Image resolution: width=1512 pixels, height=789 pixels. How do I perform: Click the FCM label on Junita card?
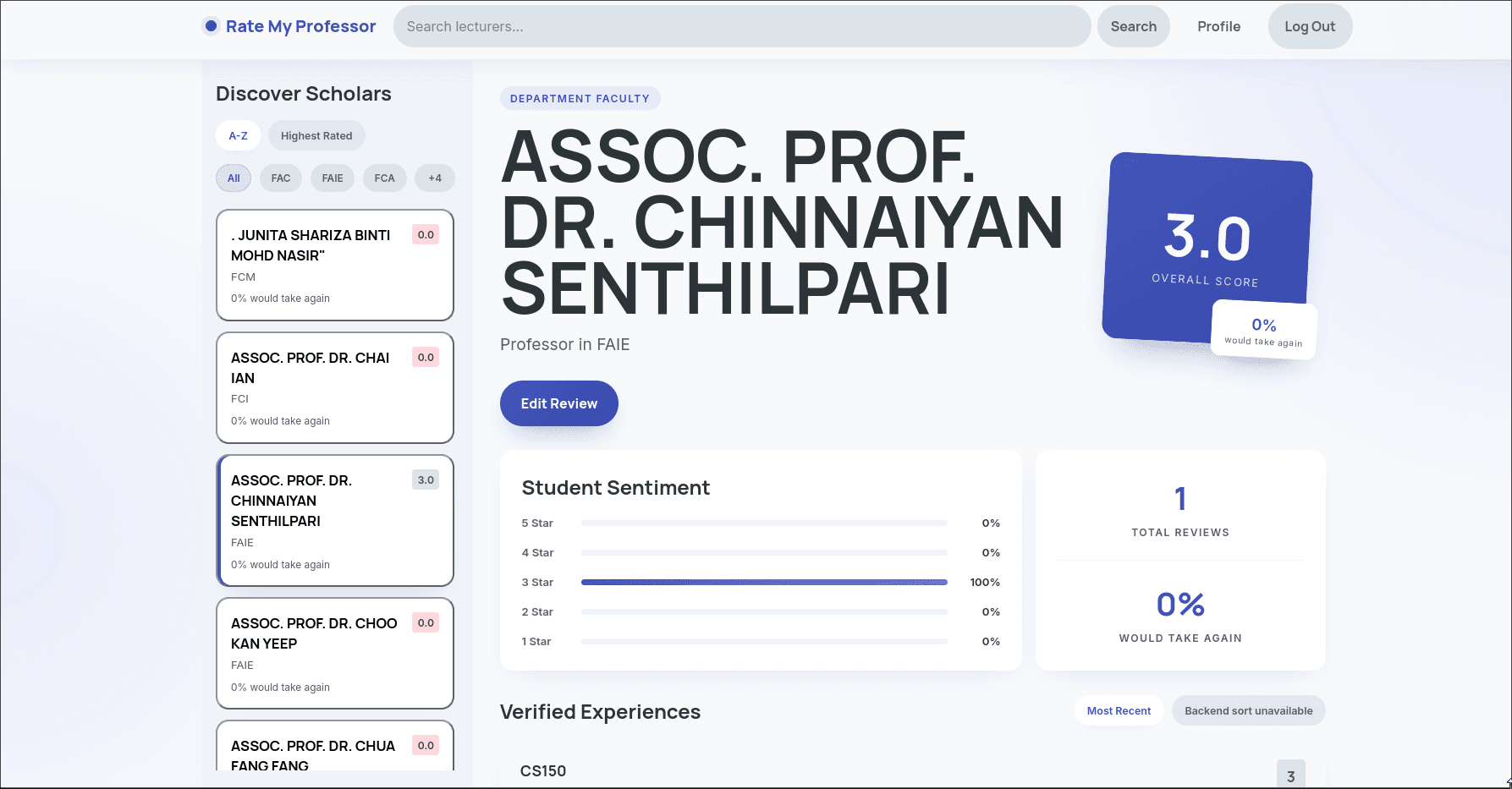pyautogui.click(x=243, y=277)
